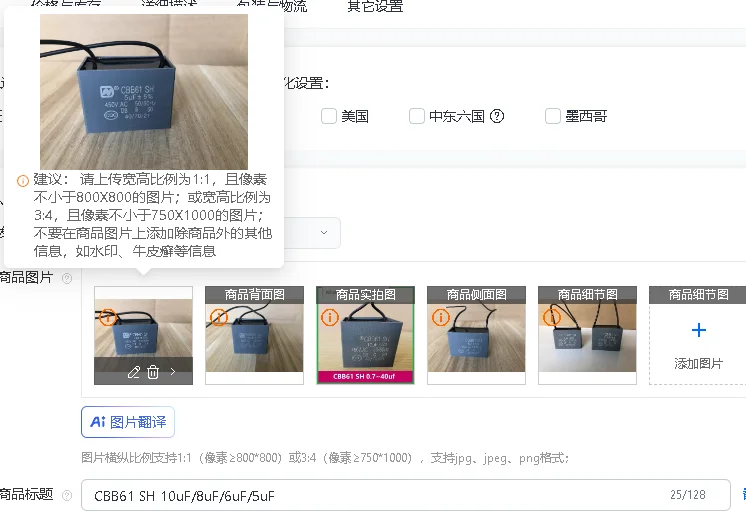Image resolution: width=746 pixels, height=512 pixels.
Task: Check the 美国 checkbox
Action: point(329,116)
